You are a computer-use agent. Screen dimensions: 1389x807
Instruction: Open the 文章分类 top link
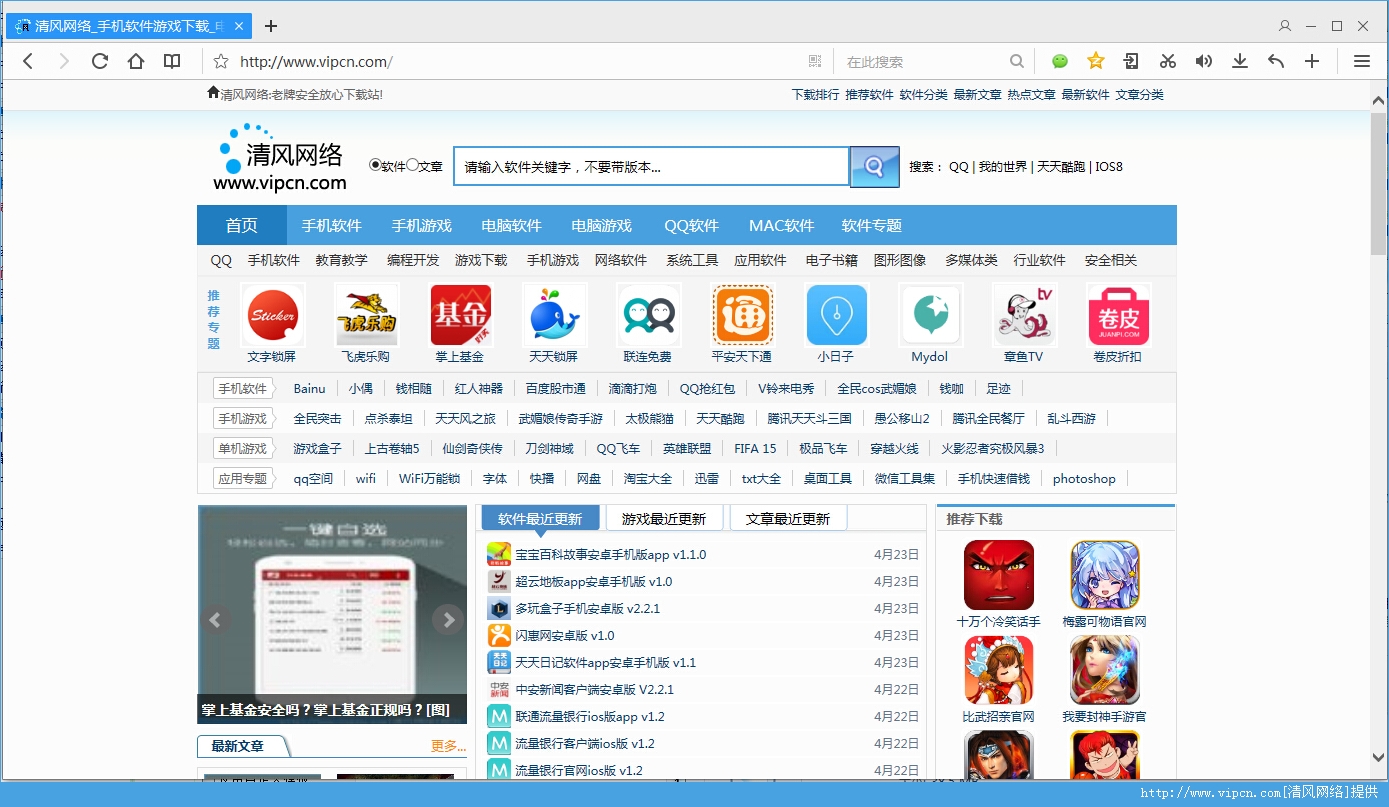coord(1140,95)
